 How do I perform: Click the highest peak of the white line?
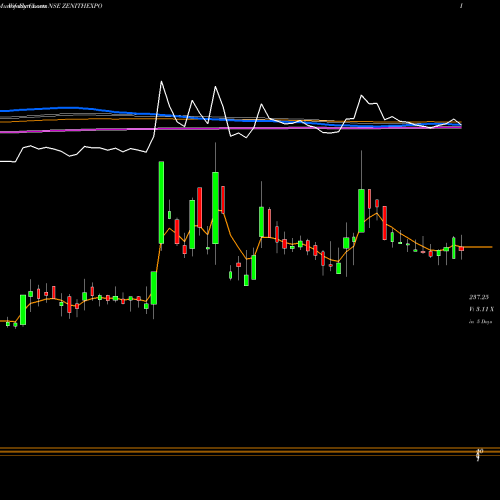pyautogui.click(x=161, y=82)
